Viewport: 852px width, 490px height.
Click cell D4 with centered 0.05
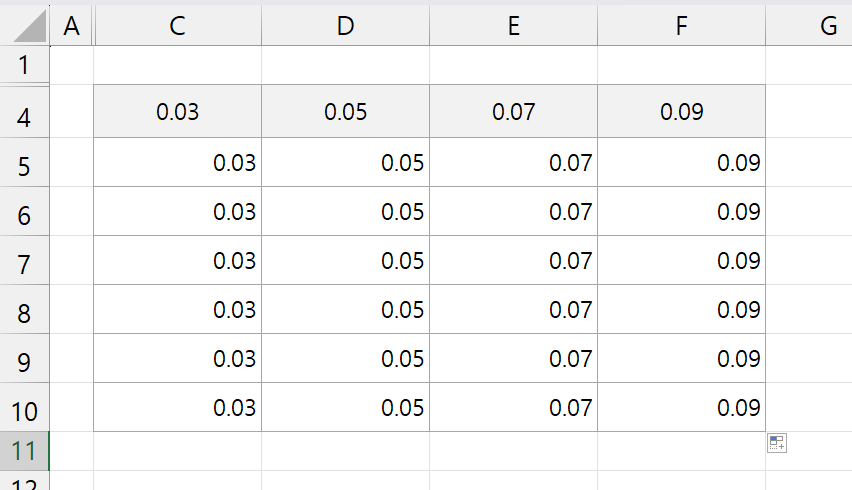click(x=346, y=111)
